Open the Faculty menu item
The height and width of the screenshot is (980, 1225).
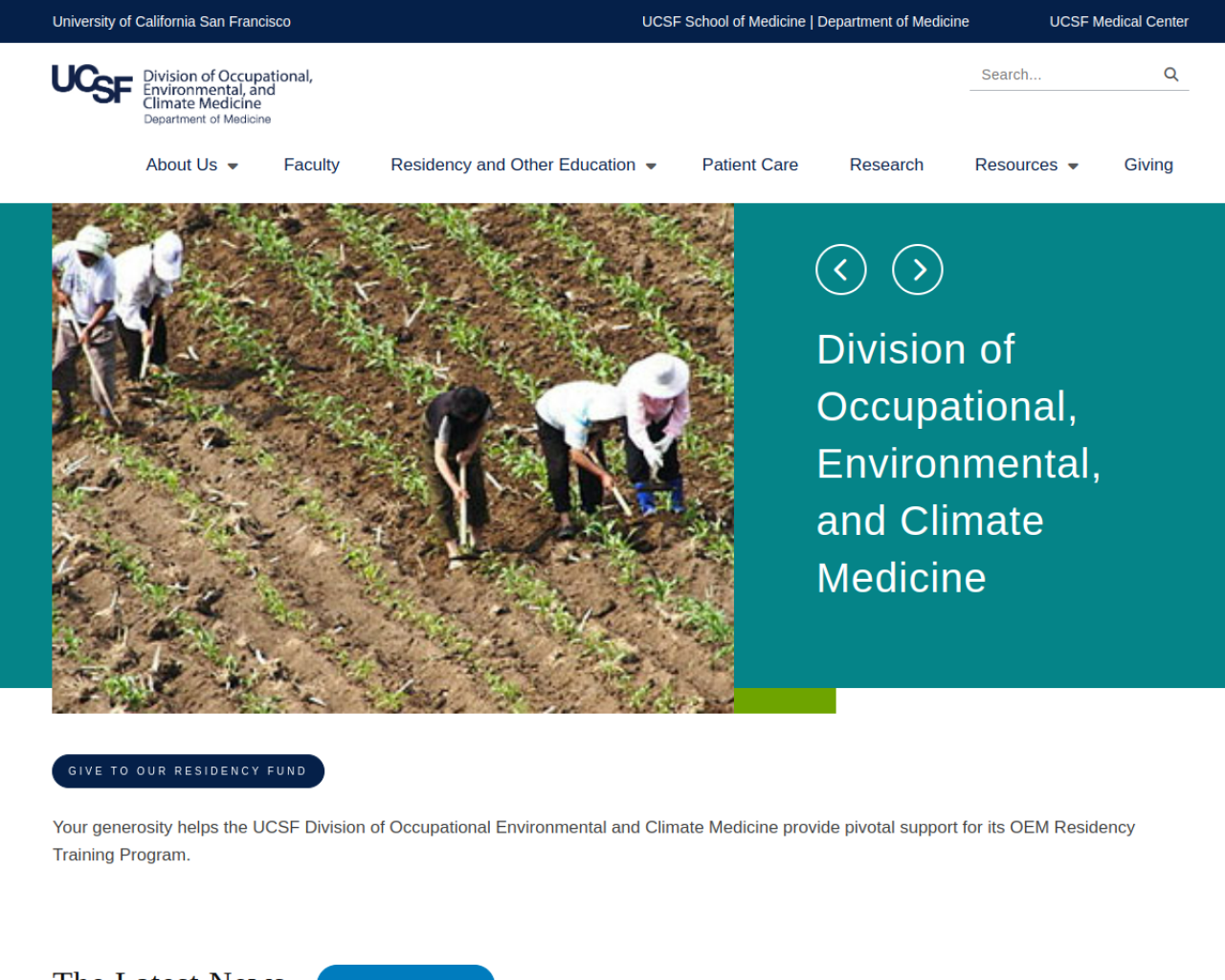[x=311, y=165]
